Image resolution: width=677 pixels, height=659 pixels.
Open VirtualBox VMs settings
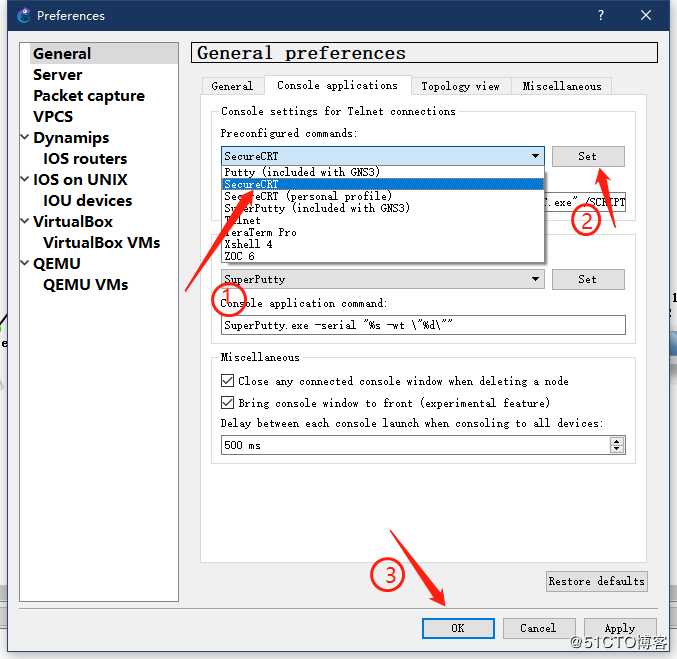click(101, 243)
